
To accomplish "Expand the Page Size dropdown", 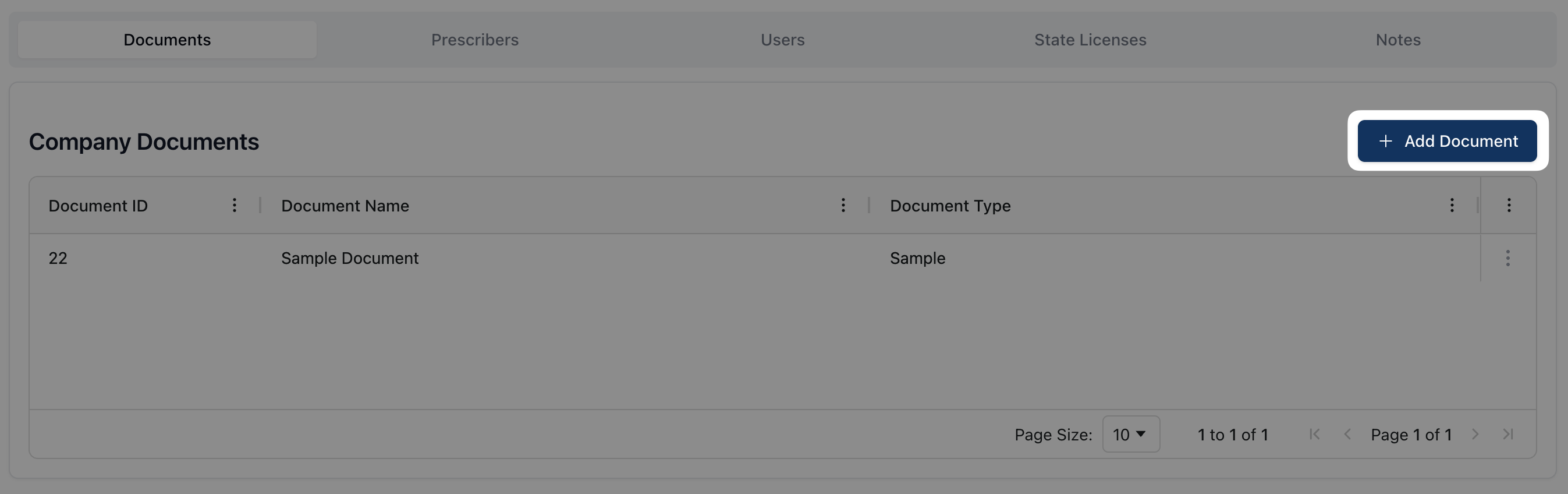I will point(1130,435).
